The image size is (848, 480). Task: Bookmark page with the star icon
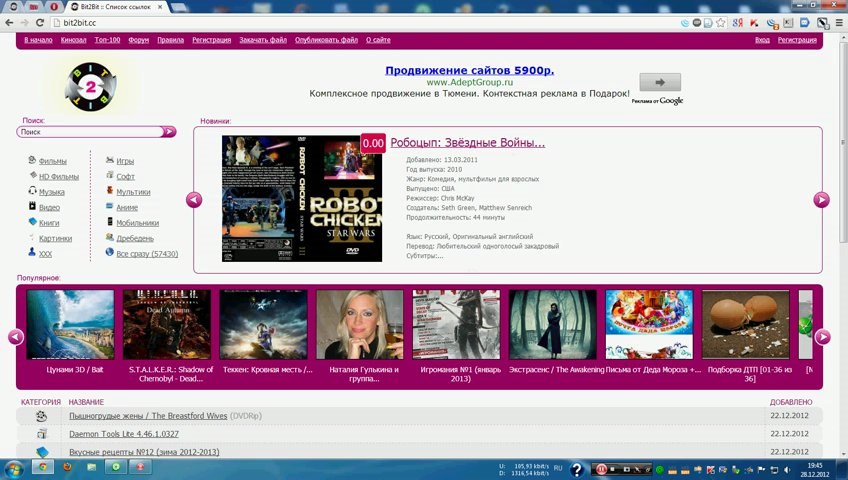pyautogui.click(x=720, y=22)
